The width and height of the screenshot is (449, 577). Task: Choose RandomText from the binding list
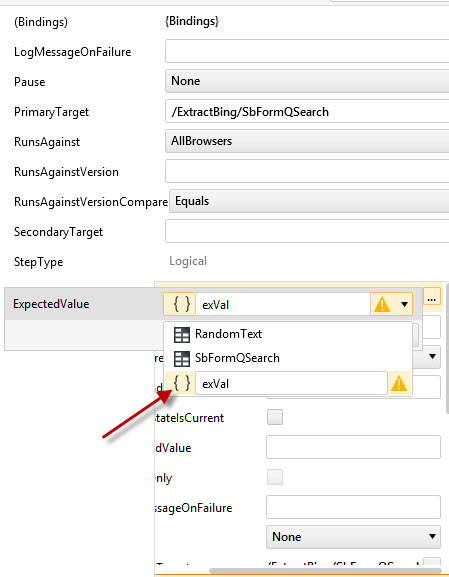tap(228, 334)
